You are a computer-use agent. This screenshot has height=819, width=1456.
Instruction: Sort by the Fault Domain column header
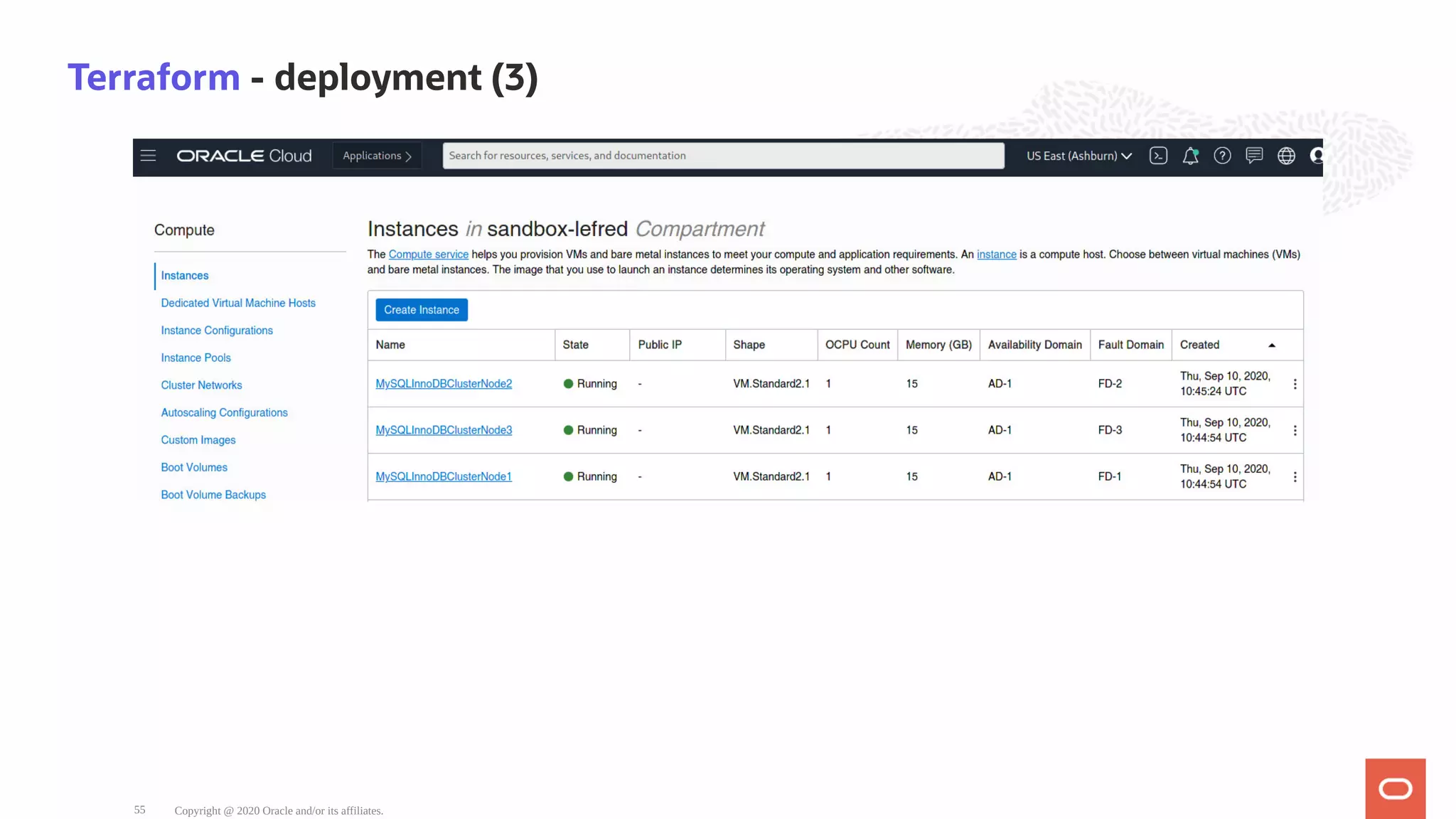click(x=1130, y=345)
